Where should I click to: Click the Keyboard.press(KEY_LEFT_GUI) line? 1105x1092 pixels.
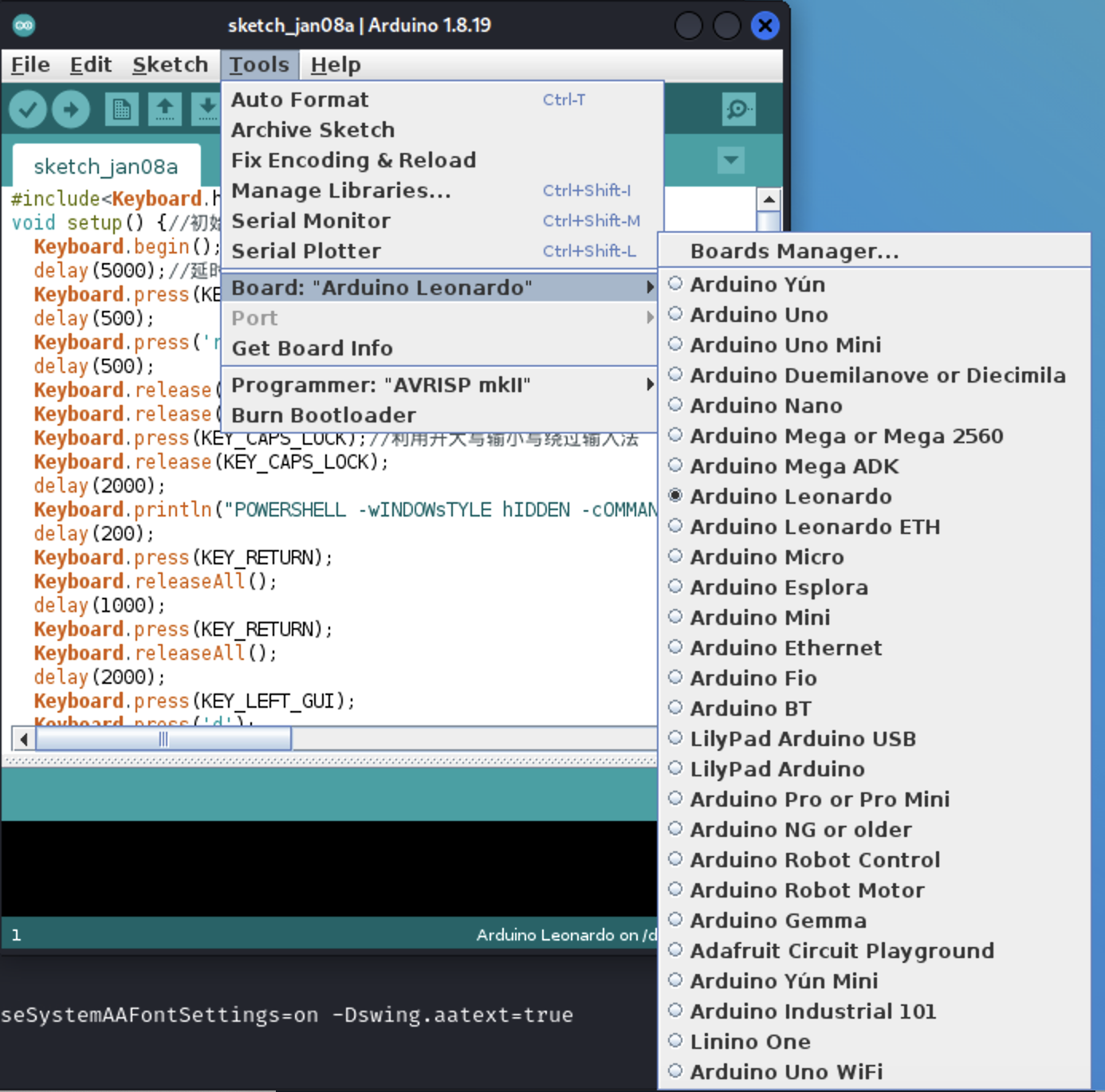(194, 701)
